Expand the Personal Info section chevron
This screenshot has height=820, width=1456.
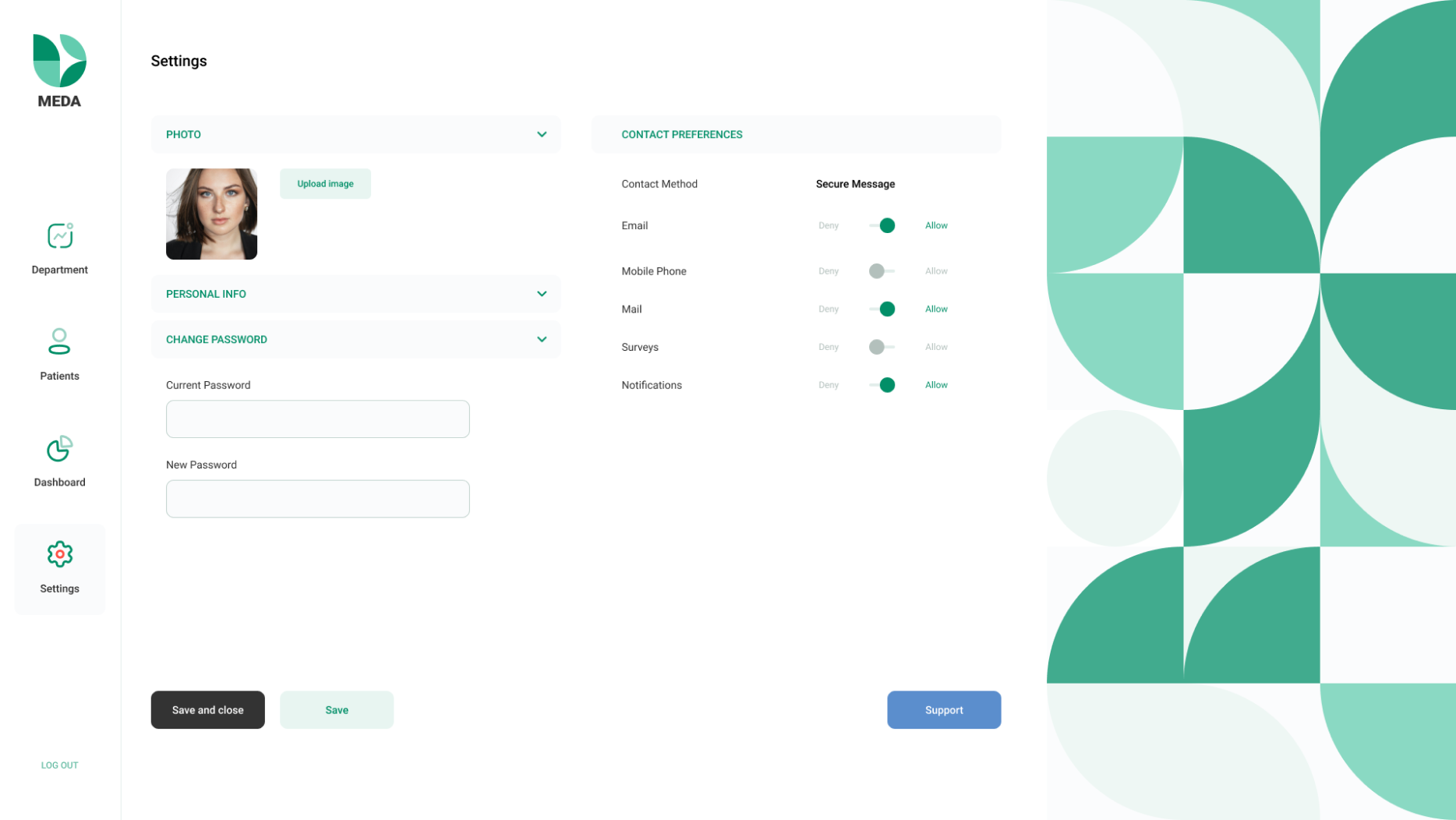pos(542,294)
